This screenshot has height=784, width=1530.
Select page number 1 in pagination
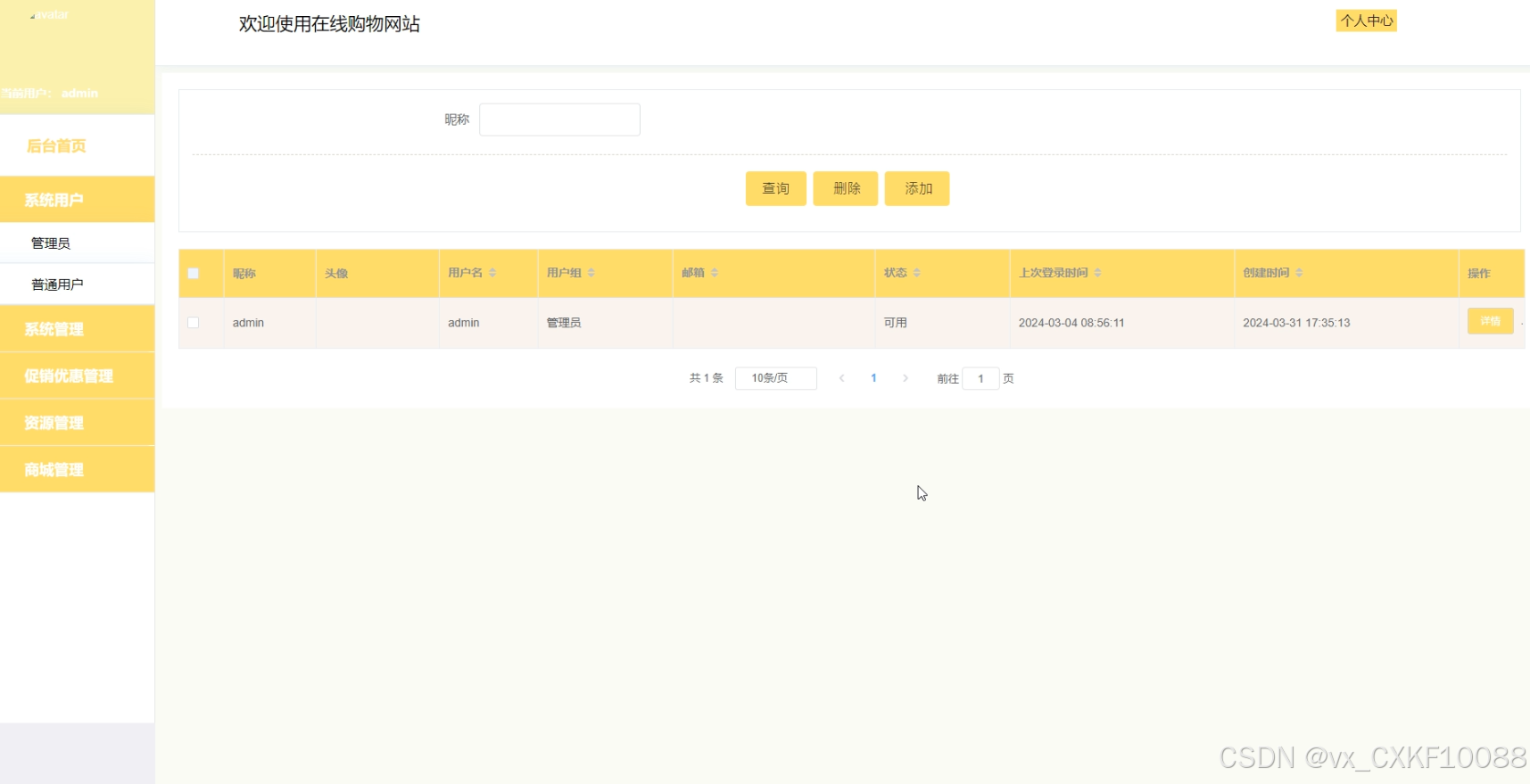[x=873, y=378]
